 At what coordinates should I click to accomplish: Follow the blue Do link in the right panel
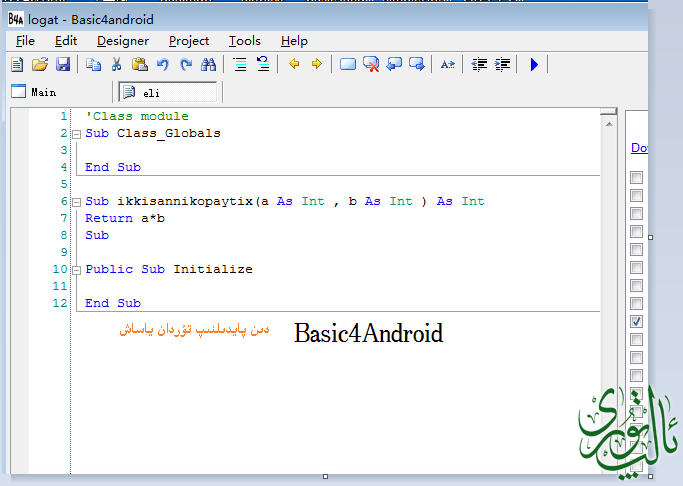coord(639,148)
